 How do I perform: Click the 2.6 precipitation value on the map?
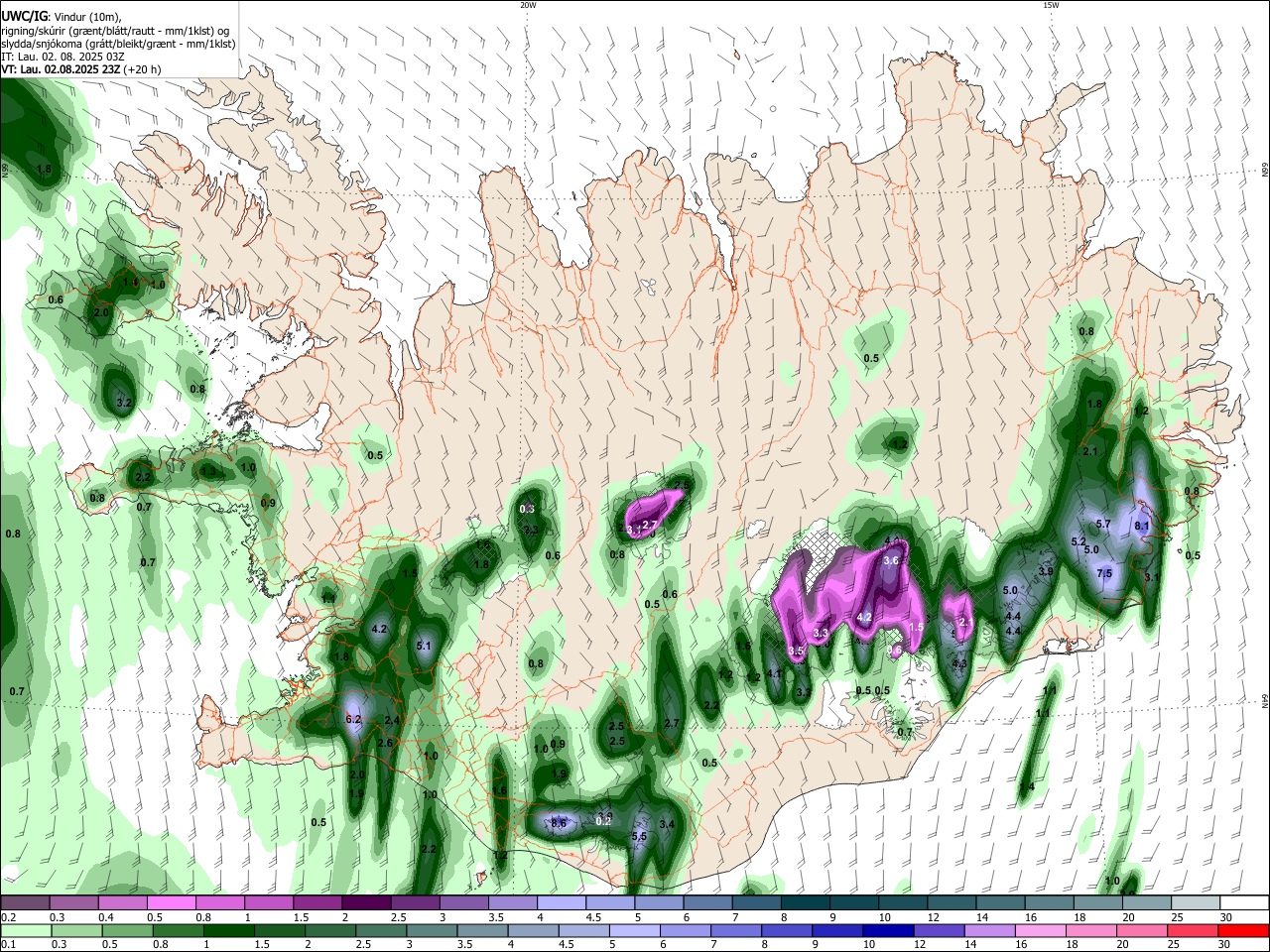pos(386,743)
